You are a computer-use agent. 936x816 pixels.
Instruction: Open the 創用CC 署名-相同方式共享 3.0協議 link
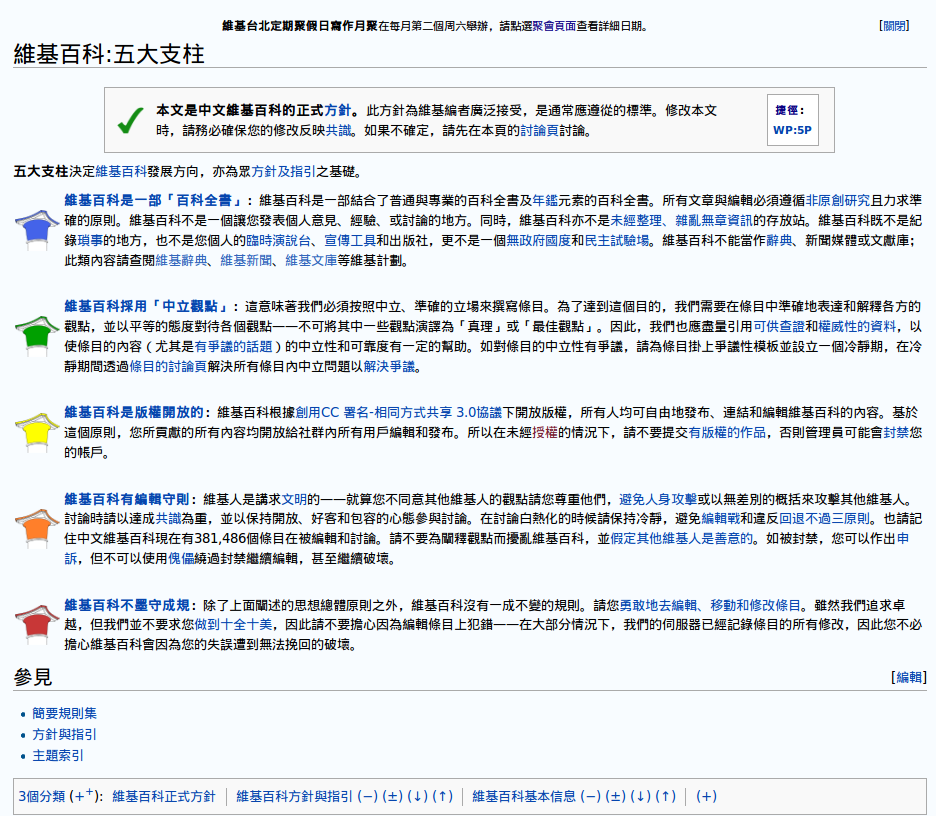(399, 412)
